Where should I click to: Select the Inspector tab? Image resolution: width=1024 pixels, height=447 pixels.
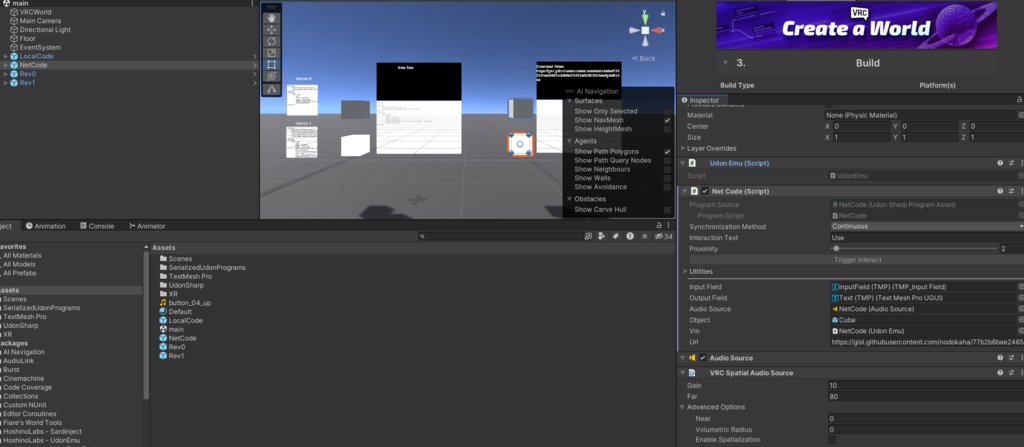click(699, 100)
